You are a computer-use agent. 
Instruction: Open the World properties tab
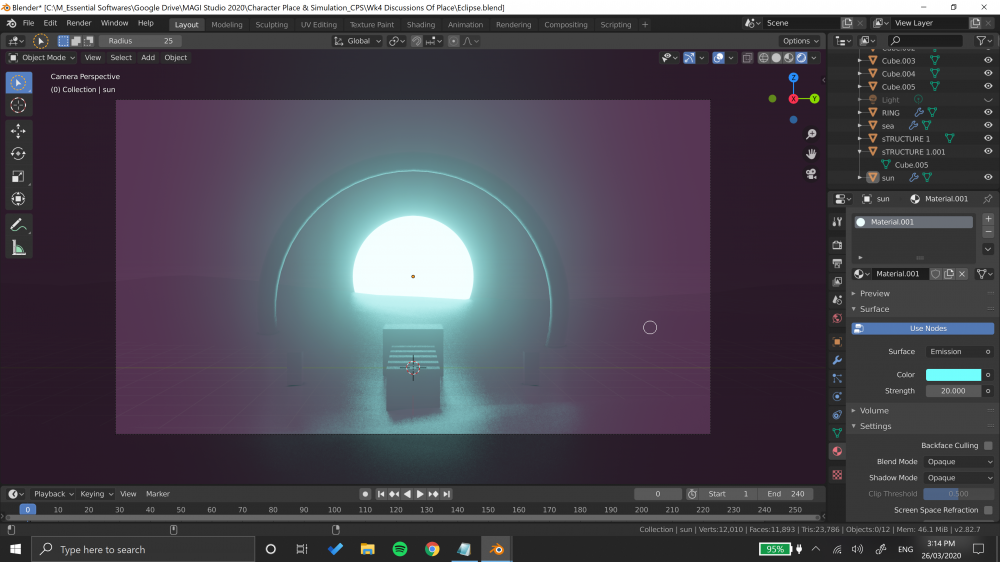[837, 318]
